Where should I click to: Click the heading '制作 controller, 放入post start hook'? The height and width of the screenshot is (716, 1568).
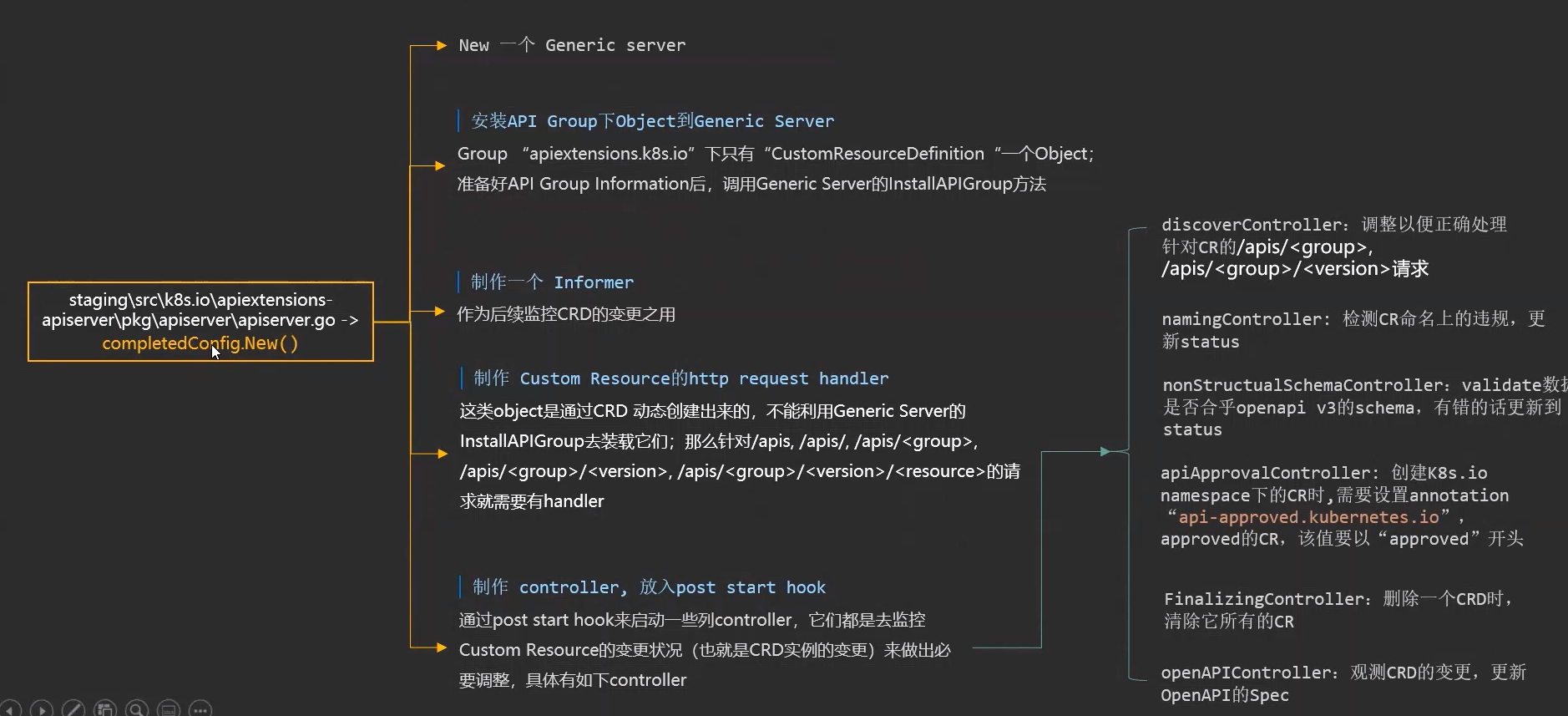point(649,587)
